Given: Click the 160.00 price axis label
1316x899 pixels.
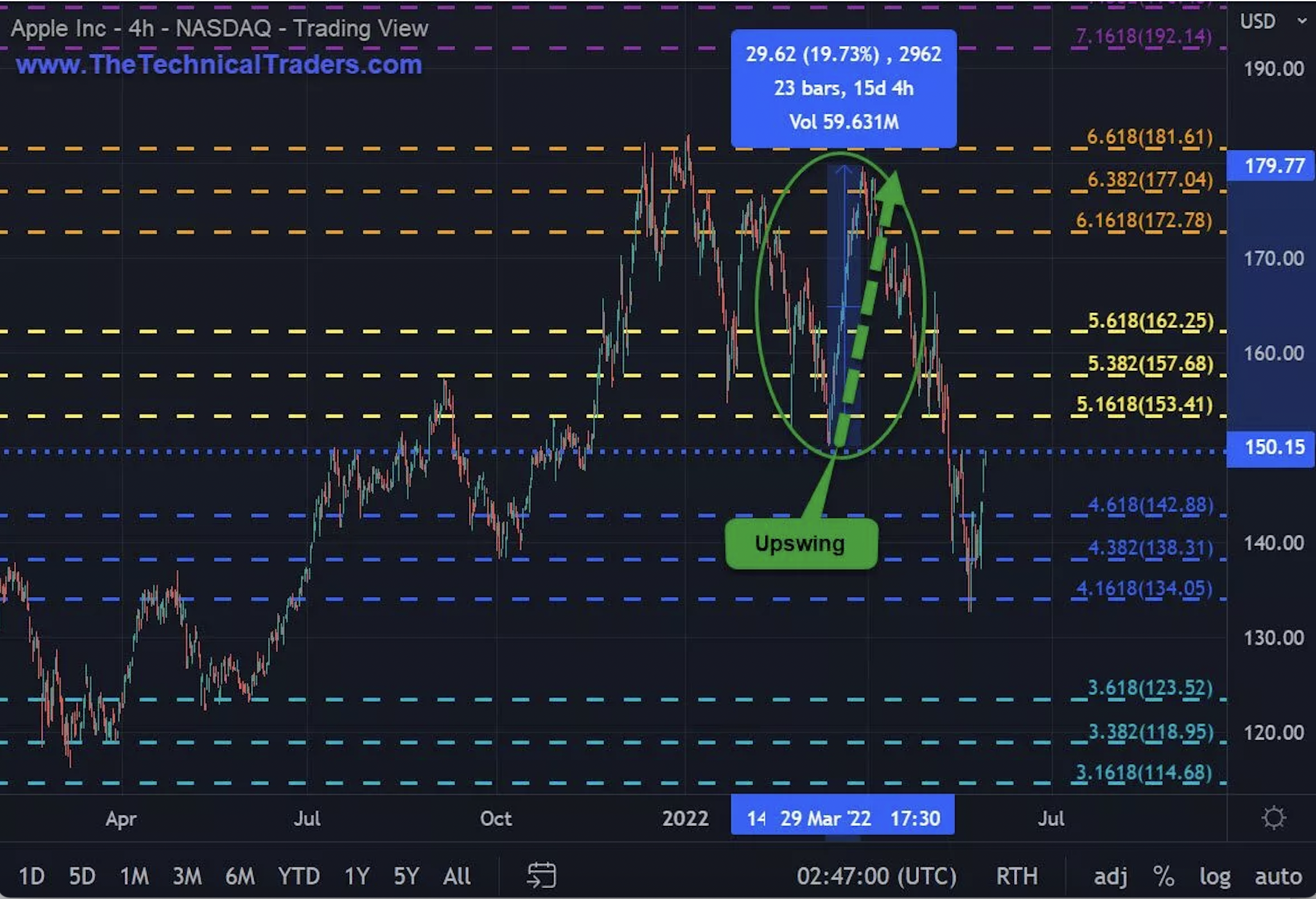Looking at the screenshot, I should click(1274, 353).
